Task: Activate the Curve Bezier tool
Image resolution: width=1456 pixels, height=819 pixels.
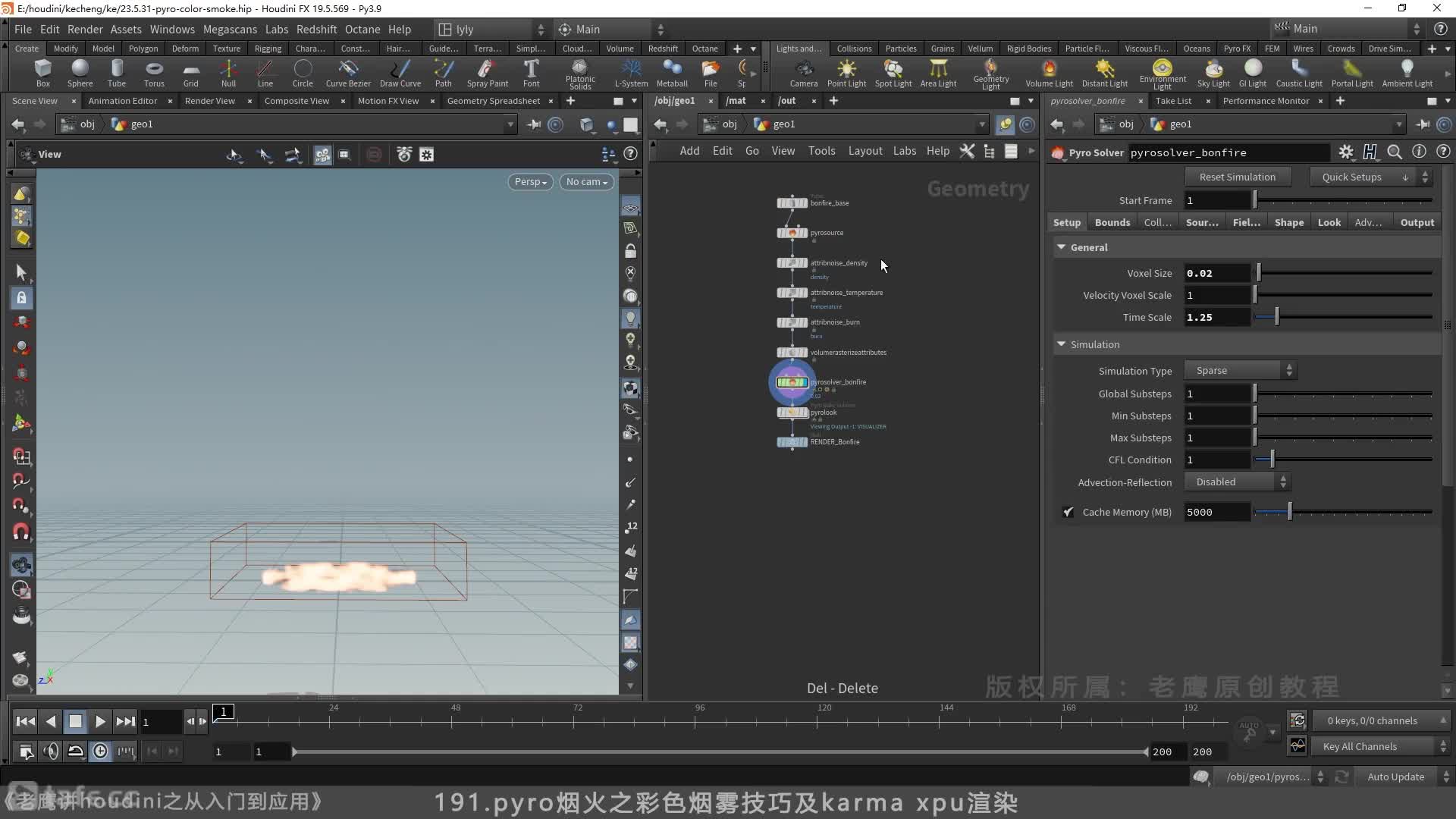Action: (x=348, y=74)
